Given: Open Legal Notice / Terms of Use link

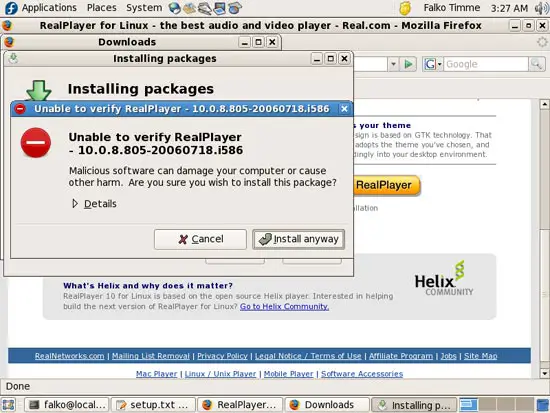Looking at the screenshot, I should [308, 356].
